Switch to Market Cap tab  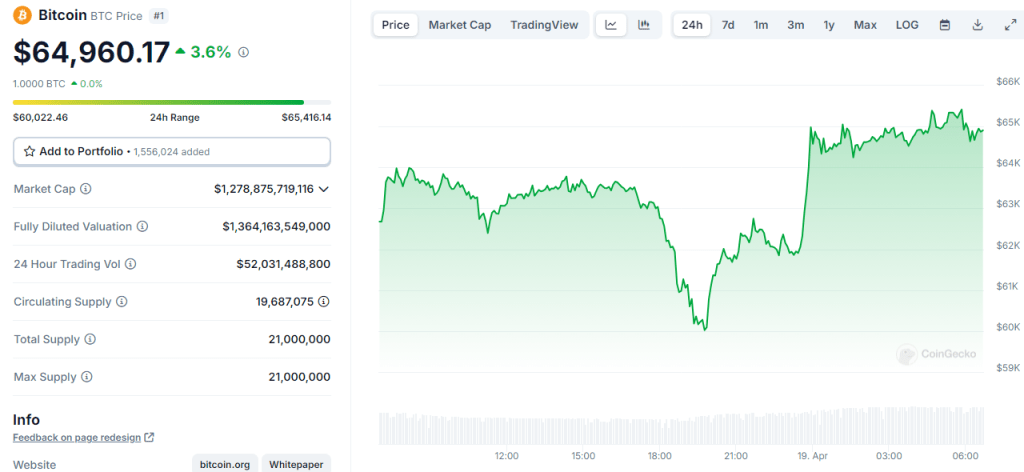(x=460, y=25)
